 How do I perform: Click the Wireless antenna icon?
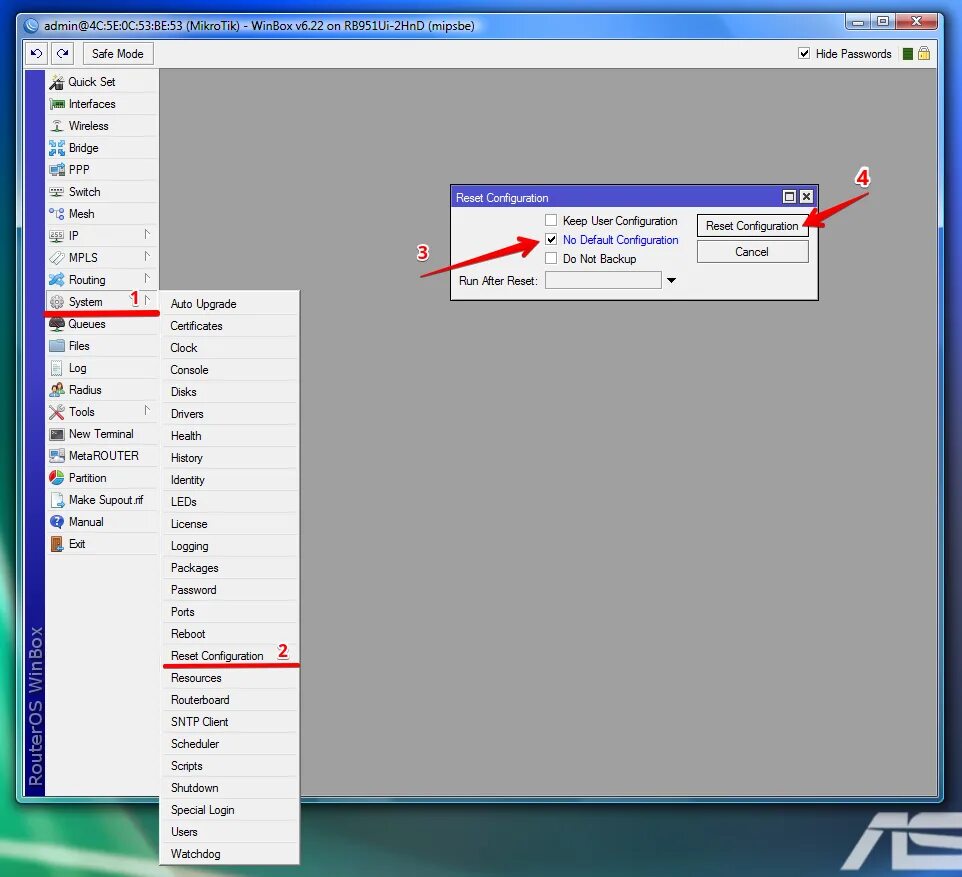56,126
